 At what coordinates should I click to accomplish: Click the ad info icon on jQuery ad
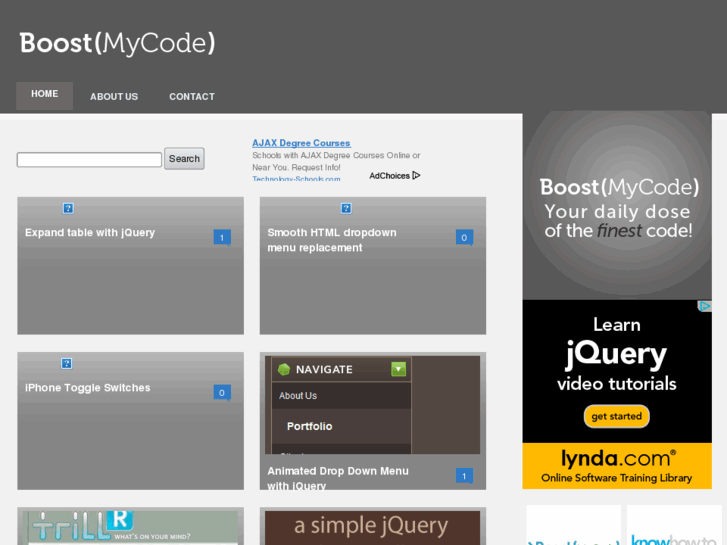point(705,306)
